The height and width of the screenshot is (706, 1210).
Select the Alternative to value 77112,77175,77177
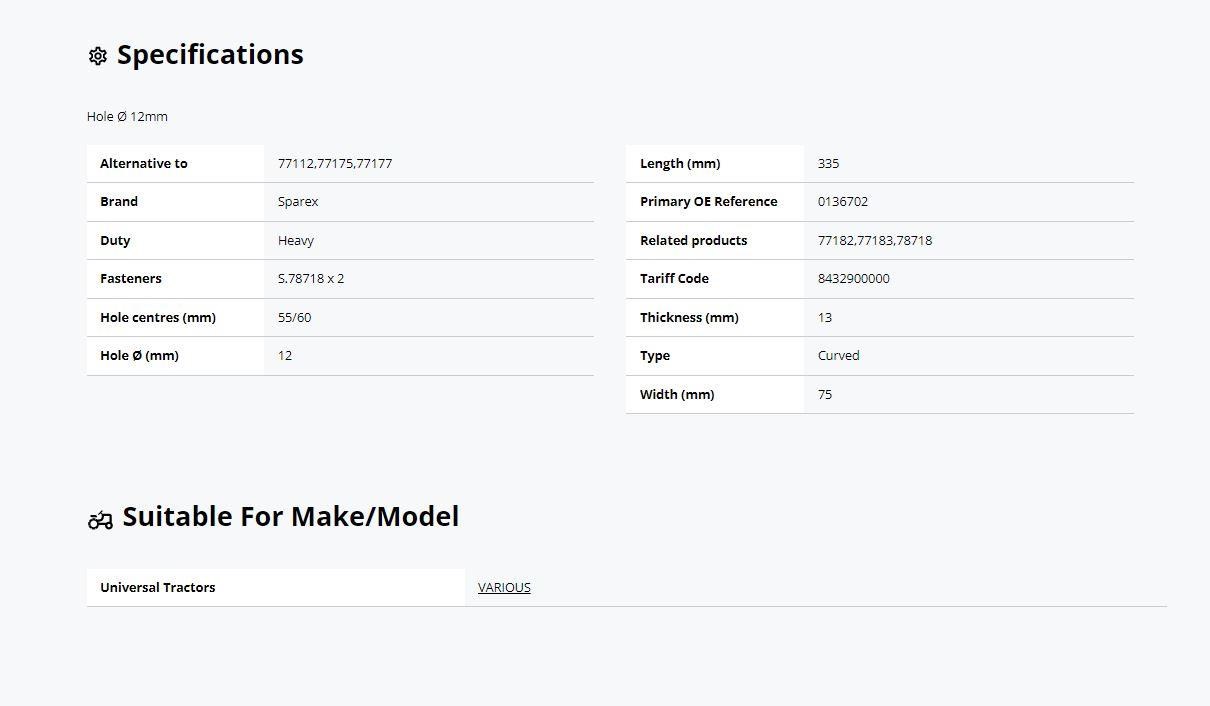(x=335, y=163)
